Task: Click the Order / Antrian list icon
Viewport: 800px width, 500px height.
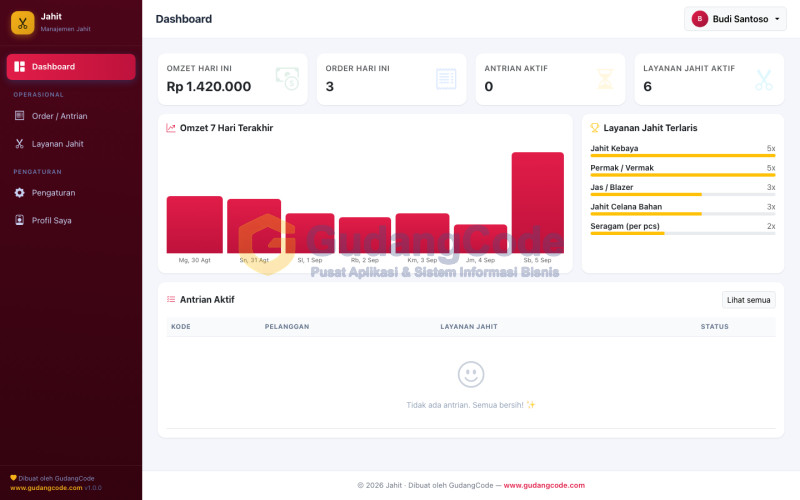Action: coord(19,116)
